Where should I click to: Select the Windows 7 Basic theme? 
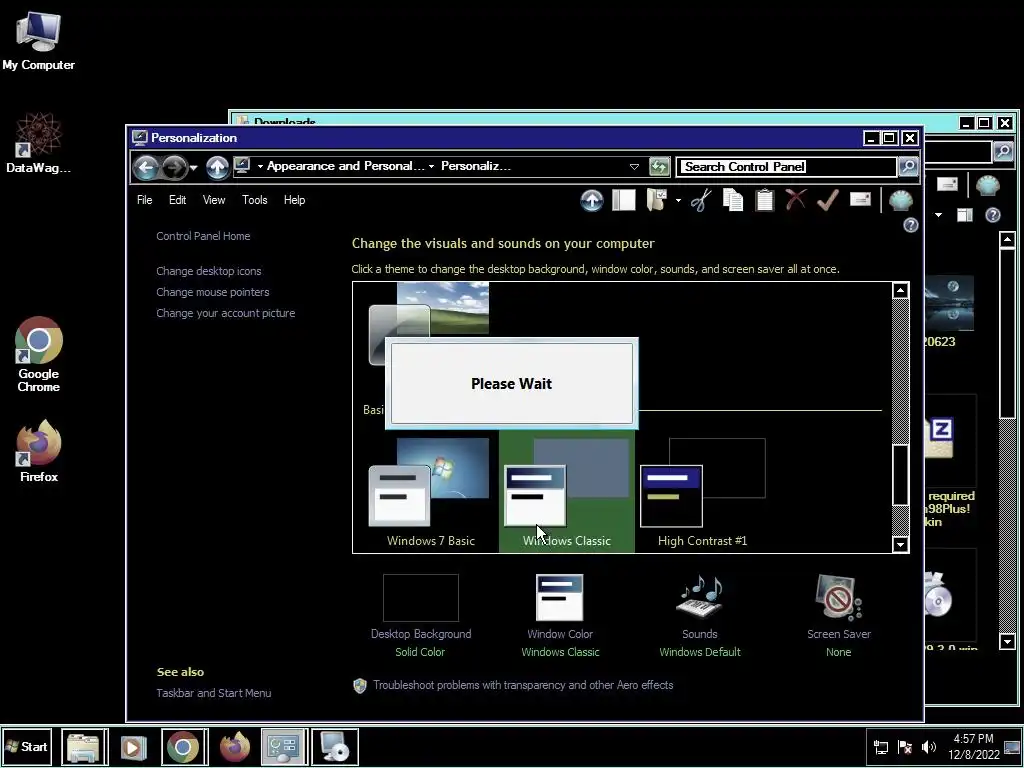click(x=430, y=492)
